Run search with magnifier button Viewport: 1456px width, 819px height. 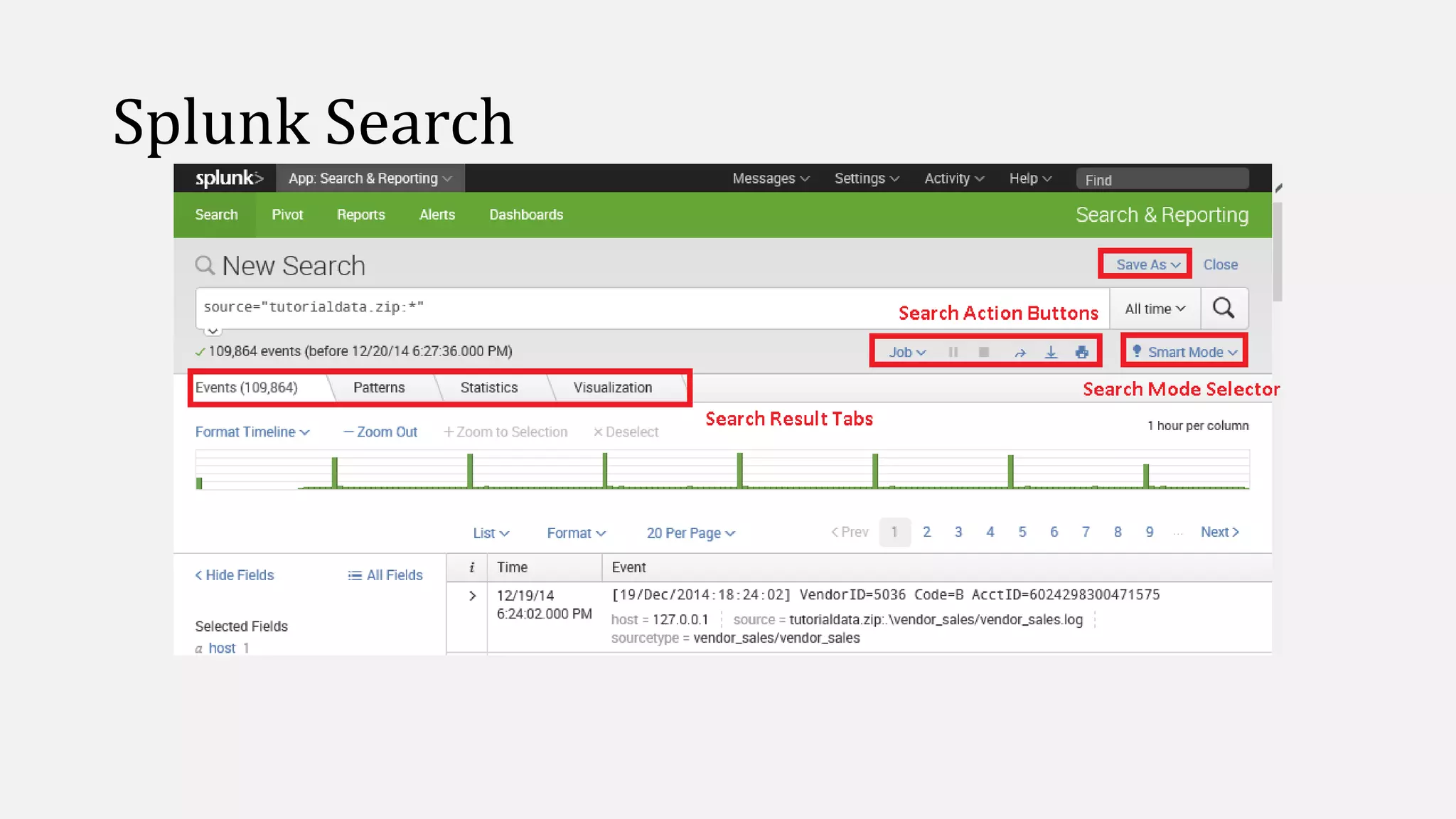(x=1224, y=308)
